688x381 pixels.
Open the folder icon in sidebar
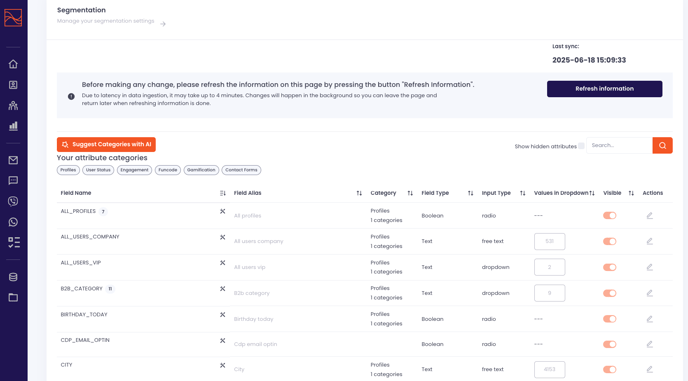[13, 298]
